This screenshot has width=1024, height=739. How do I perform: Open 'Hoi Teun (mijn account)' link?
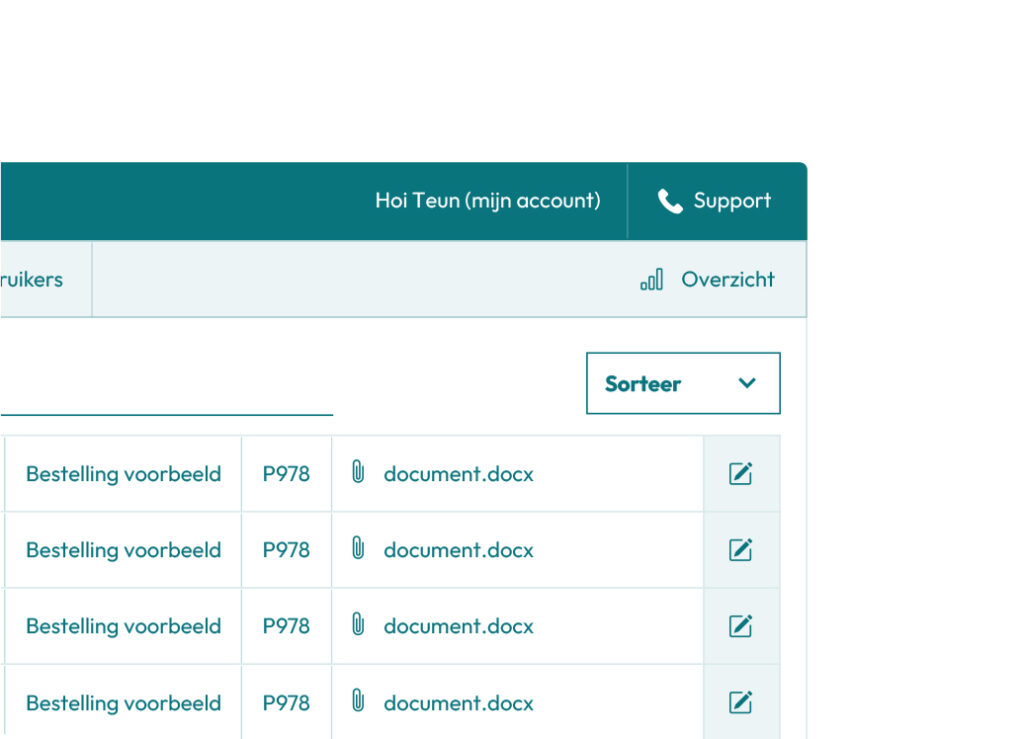pyautogui.click(x=488, y=201)
